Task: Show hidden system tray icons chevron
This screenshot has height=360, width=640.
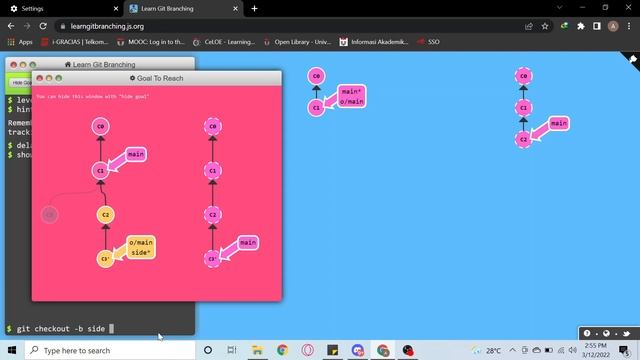Action: pos(512,350)
